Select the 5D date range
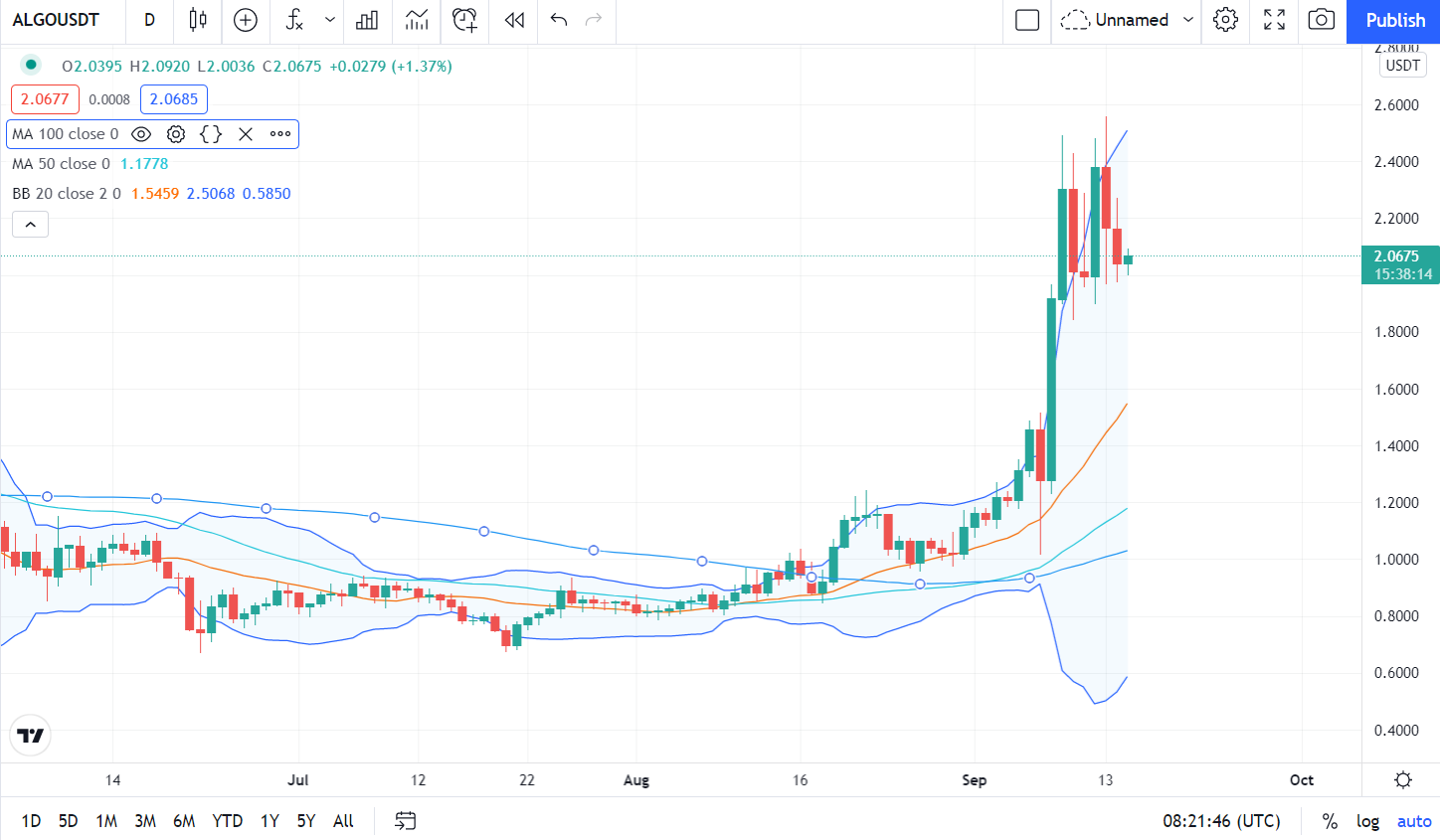Screen dimensions: 1440x840 [68, 821]
